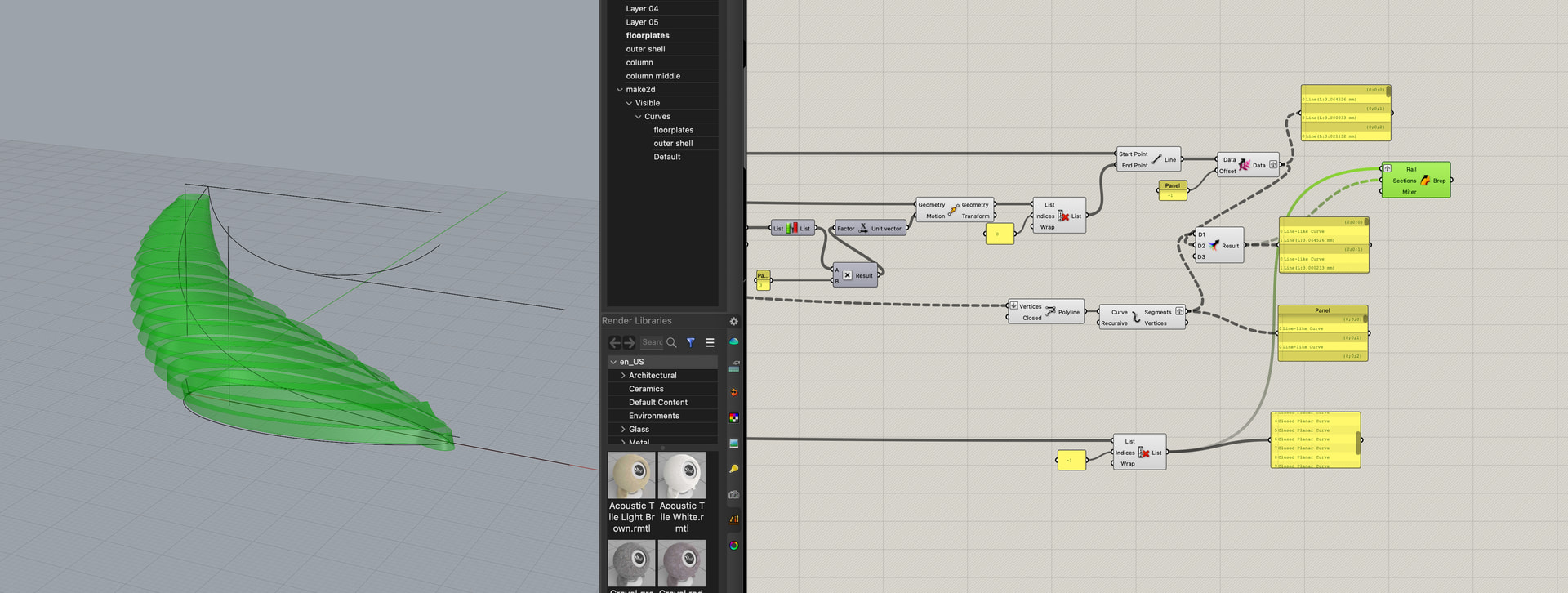Click the Recursive input on Explode

pyautogui.click(x=1114, y=323)
